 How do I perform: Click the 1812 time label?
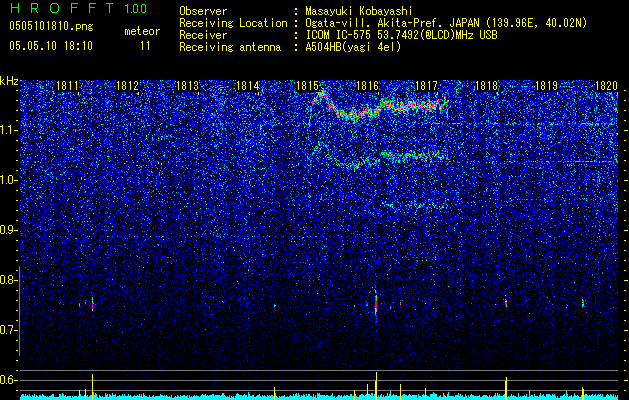127,86
